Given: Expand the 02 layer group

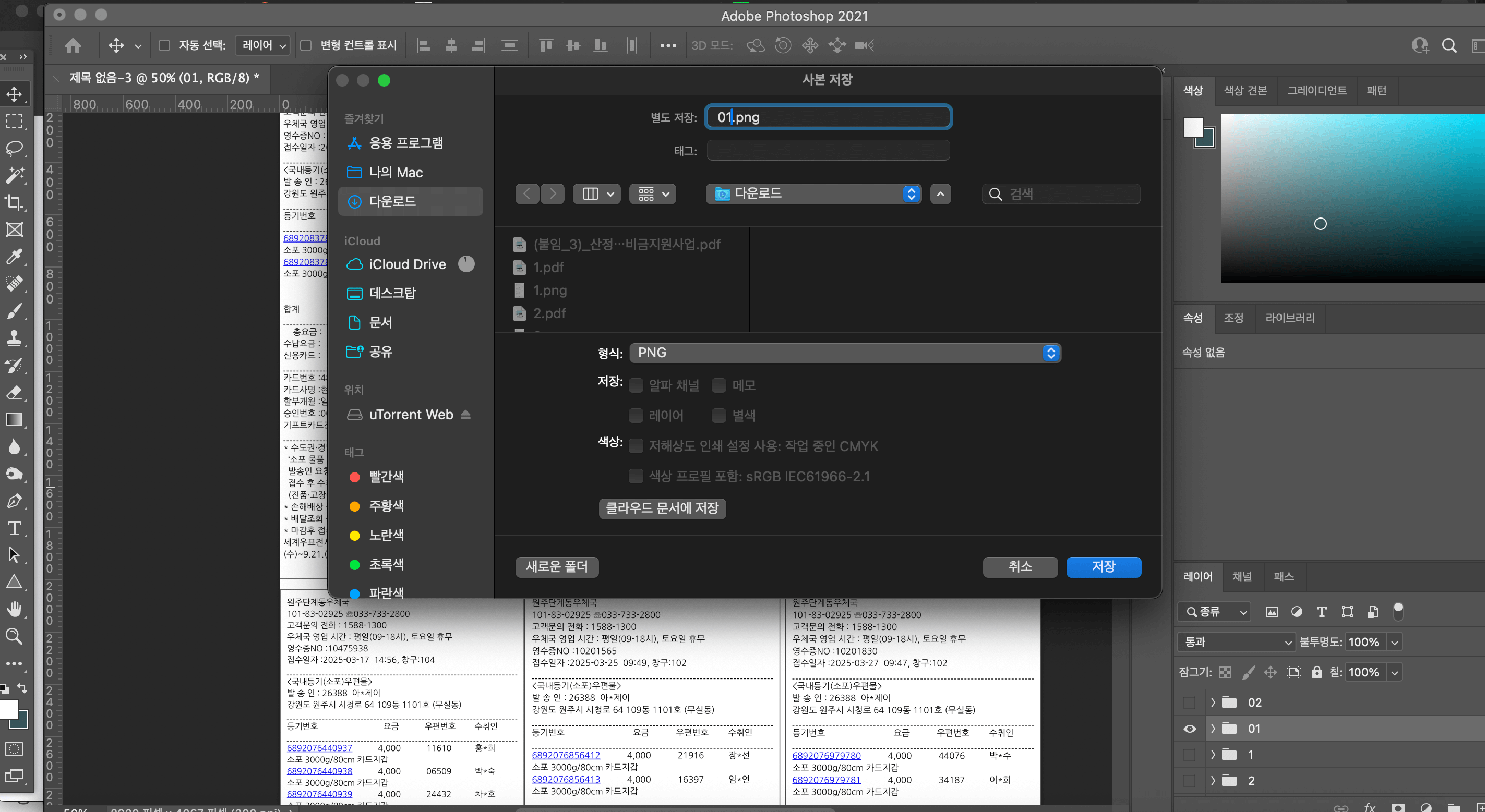Looking at the screenshot, I should click(1213, 702).
